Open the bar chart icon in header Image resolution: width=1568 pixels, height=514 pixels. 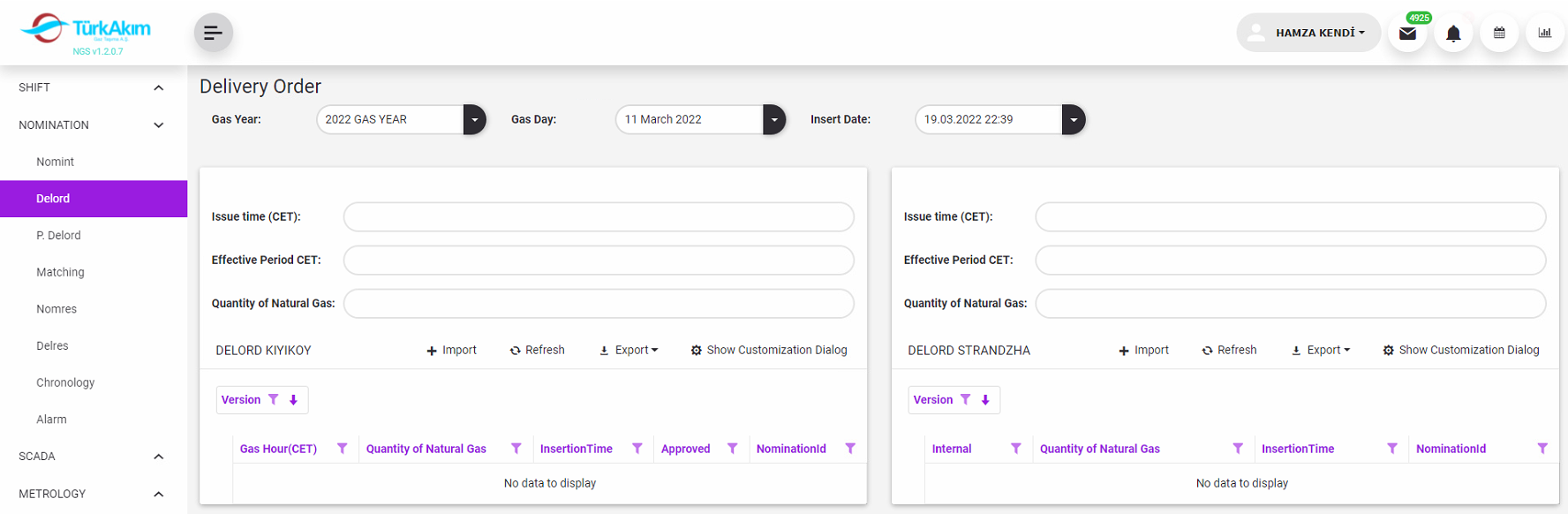[1544, 34]
